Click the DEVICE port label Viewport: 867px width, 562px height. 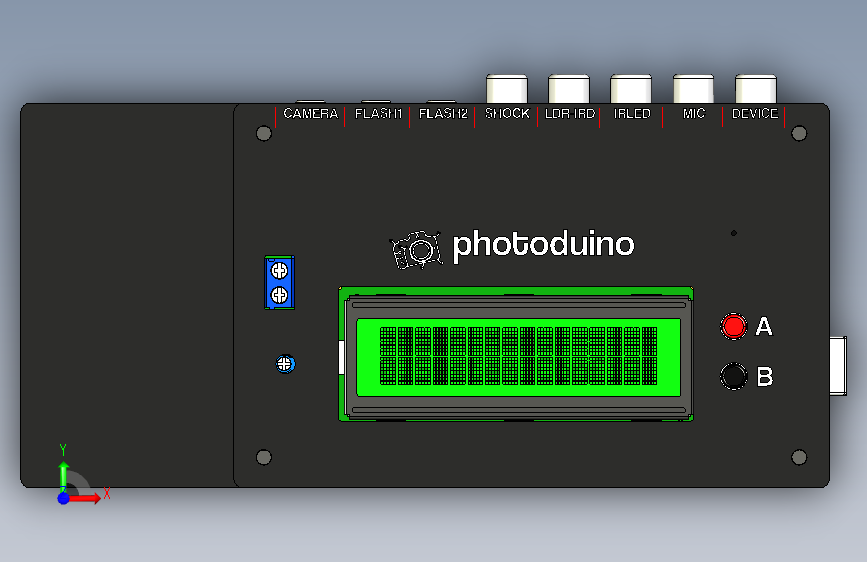[x=755, y=113]
